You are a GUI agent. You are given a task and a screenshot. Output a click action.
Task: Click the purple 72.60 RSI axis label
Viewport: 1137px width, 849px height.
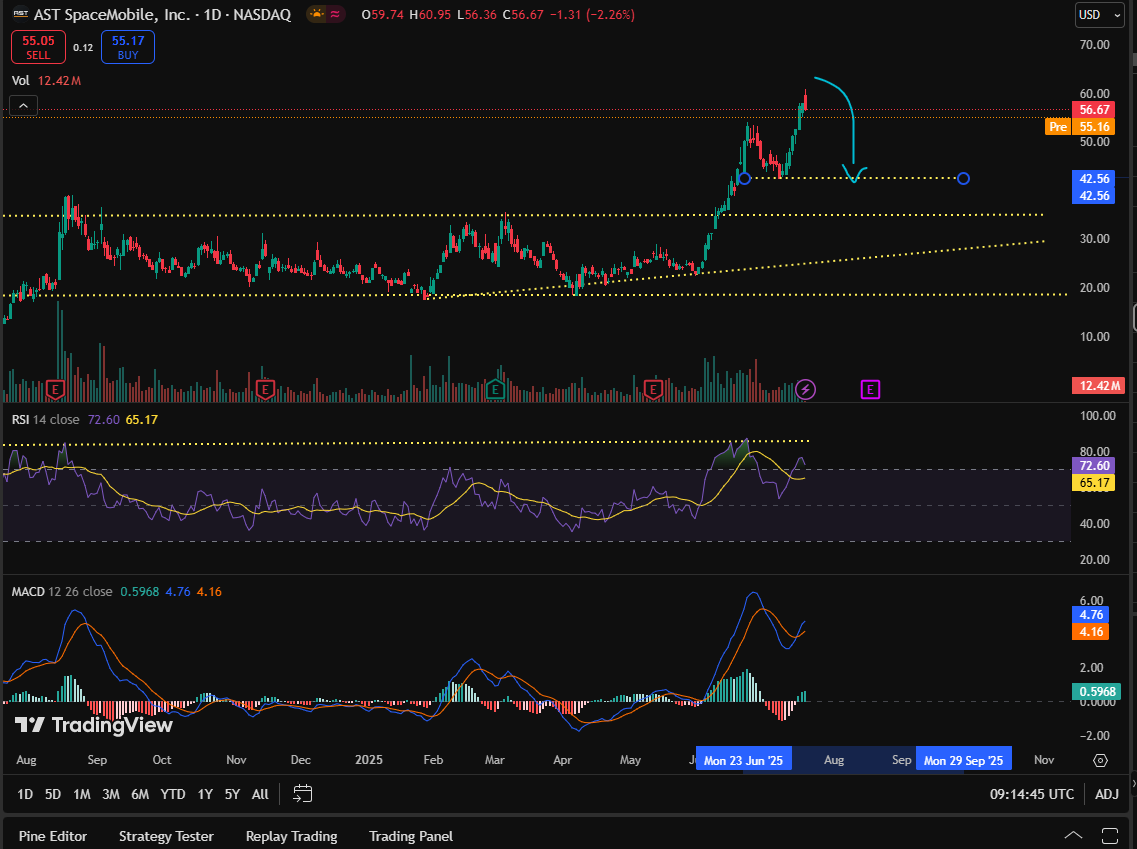[1093, 465]
